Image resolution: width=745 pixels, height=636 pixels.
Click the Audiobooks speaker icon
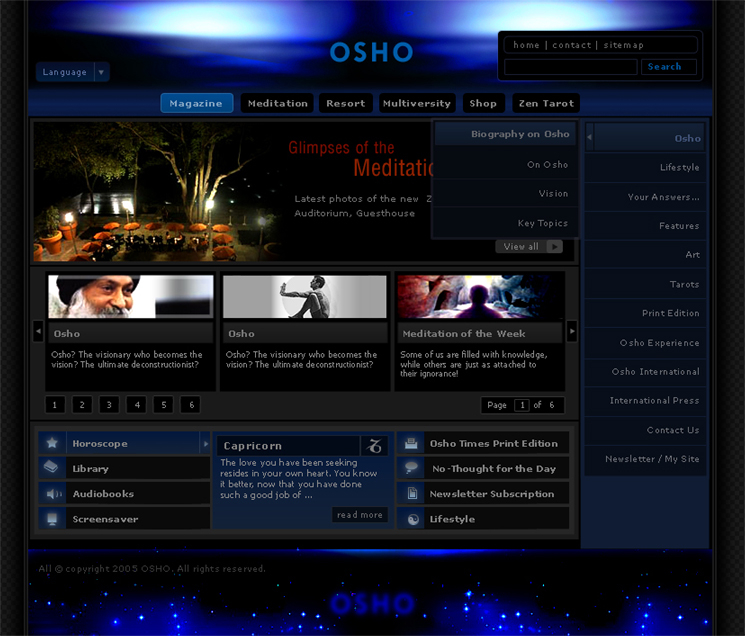point(52,494)
